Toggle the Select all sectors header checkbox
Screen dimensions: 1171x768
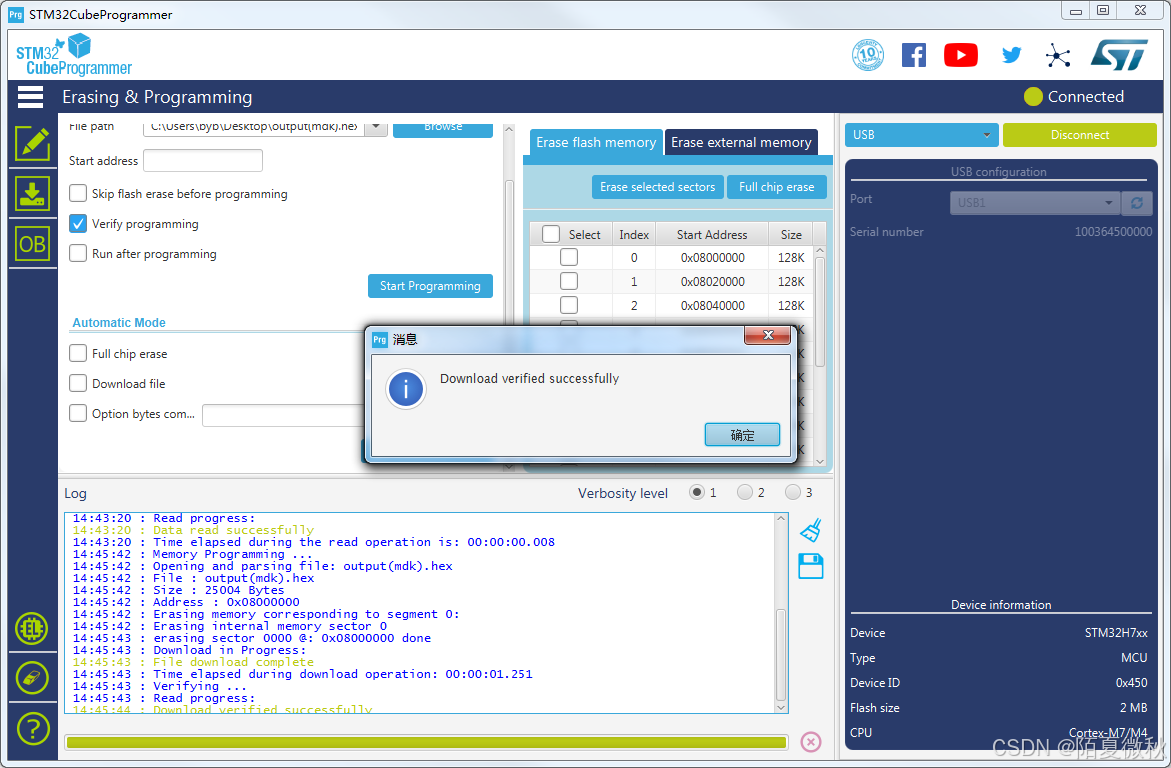click(551, 234)
